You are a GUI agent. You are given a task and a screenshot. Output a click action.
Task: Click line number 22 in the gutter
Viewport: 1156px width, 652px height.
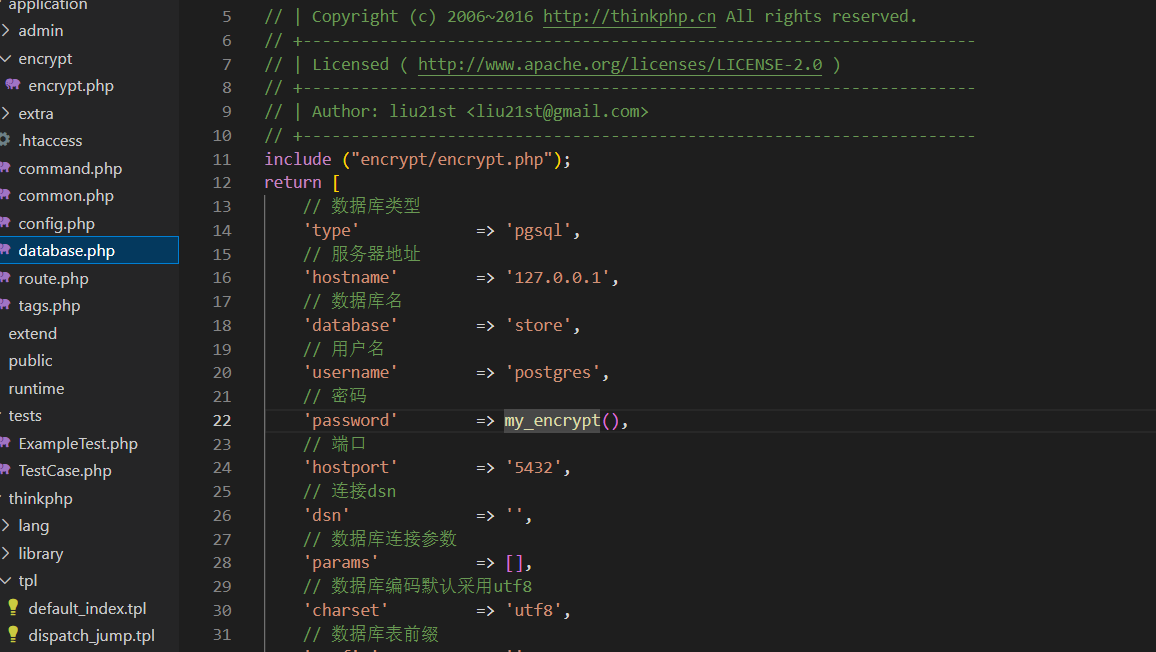[222, 420]
